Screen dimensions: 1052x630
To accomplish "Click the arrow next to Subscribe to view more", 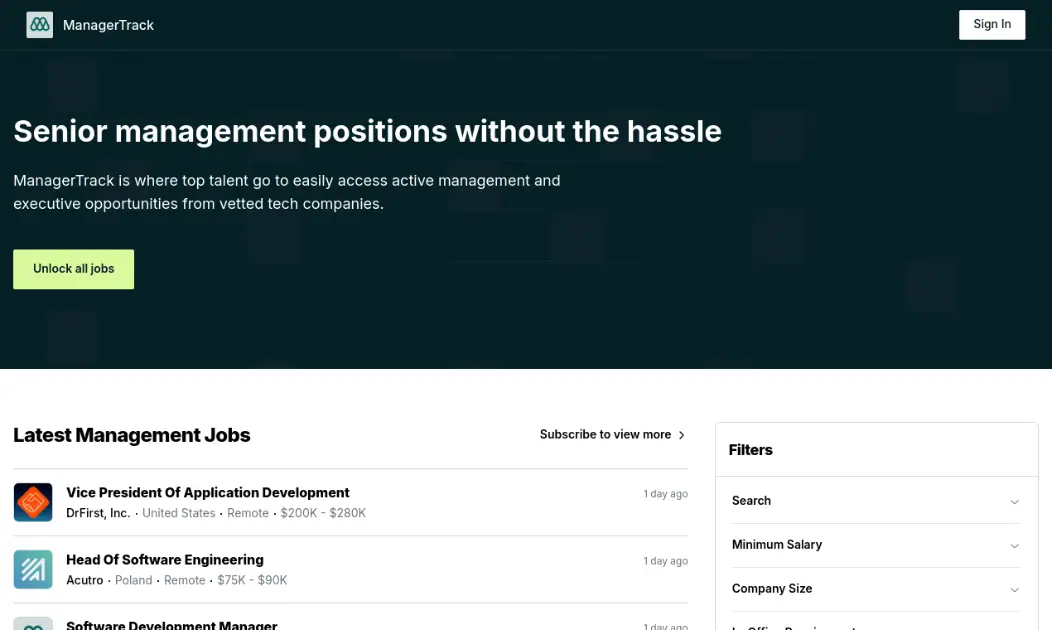I will coord(682,434).
